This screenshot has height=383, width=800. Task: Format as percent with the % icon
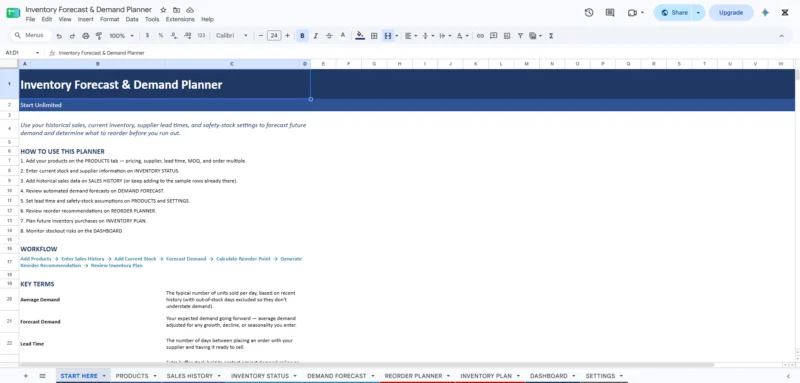tap(161, 36)
